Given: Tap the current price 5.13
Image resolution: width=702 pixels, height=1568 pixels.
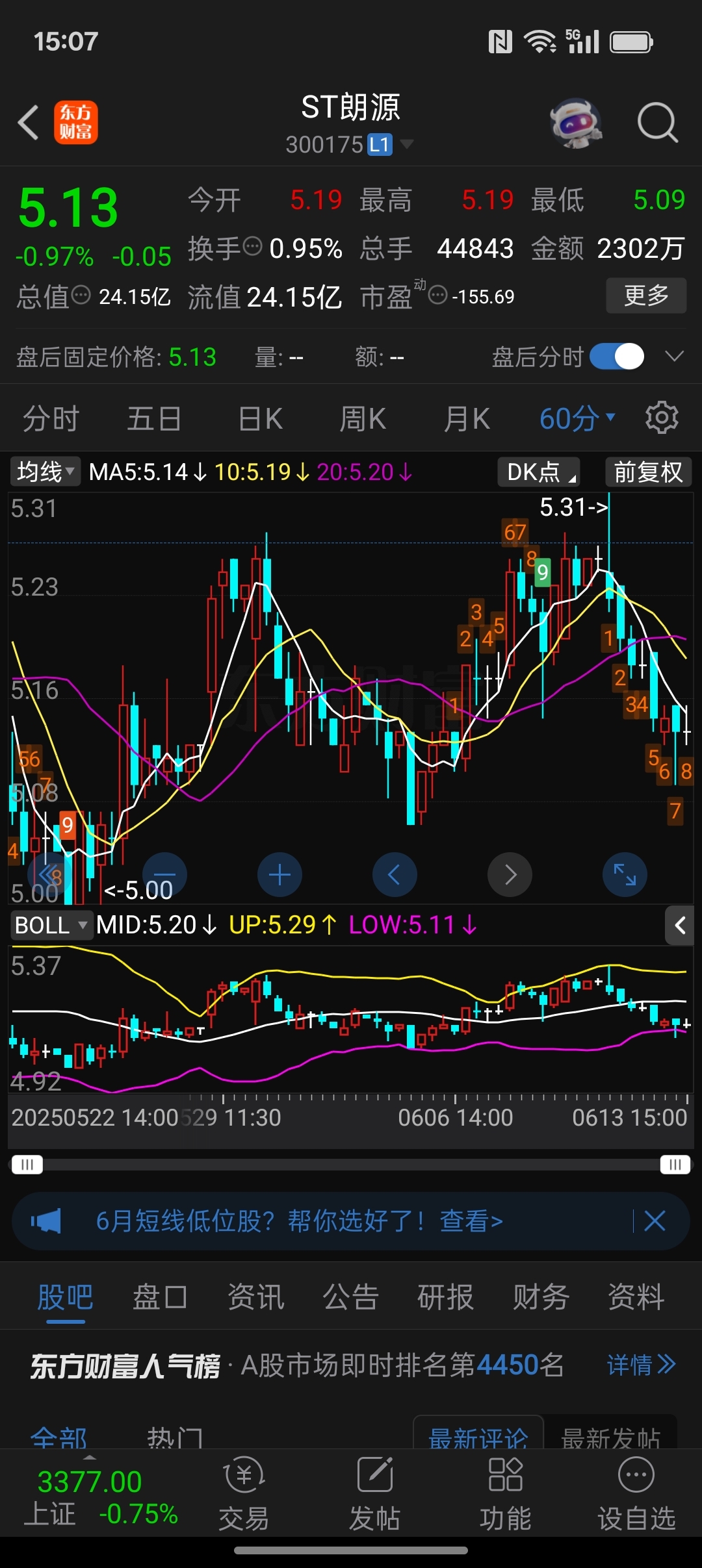Looking at the screenshot, I should click(x=68, y=208).
